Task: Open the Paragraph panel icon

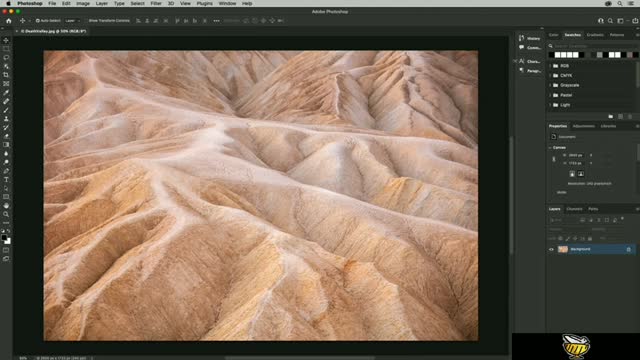Action: [x=521, y=71]
